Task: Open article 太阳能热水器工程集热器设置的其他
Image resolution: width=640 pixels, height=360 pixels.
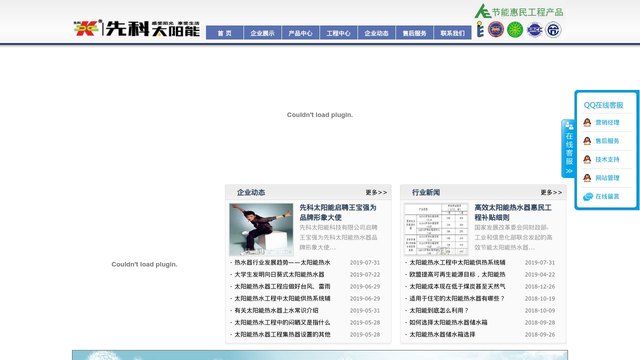Action: (x=282, y=334)
